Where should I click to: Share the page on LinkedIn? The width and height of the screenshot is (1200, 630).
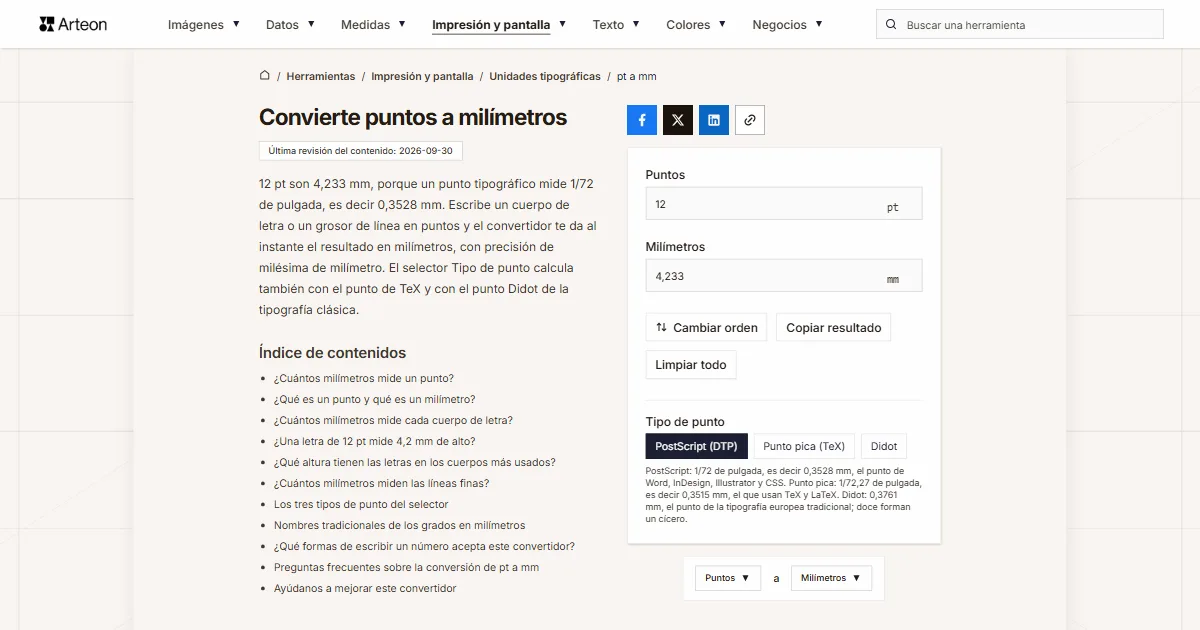pos(714,120)
